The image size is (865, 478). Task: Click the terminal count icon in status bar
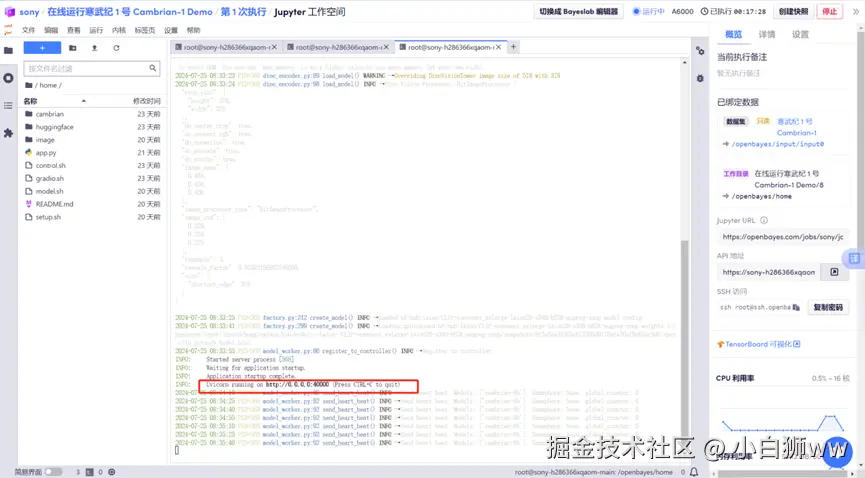(89, 472)
